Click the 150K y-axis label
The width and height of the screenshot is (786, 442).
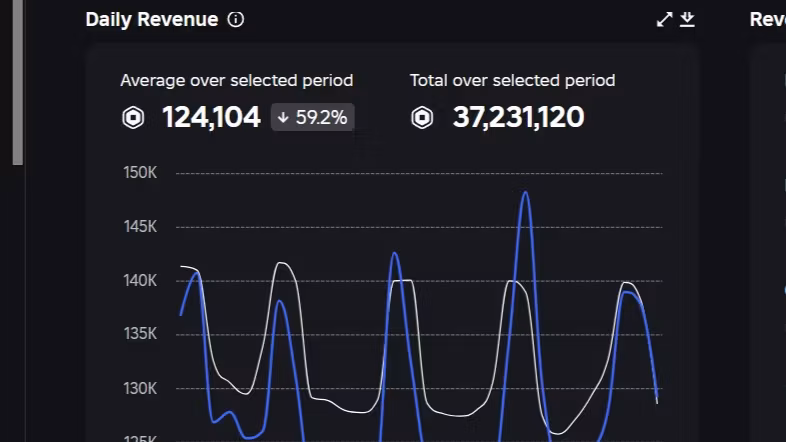140,173
